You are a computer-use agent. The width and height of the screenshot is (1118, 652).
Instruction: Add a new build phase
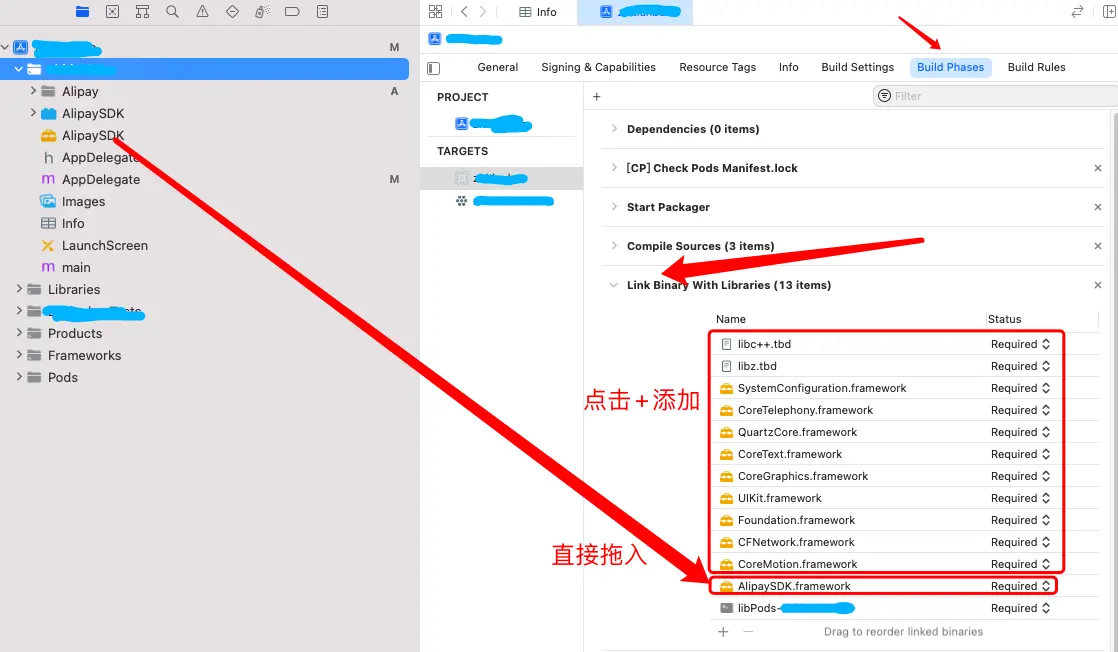pyautogui.click(x=597, y=96)
